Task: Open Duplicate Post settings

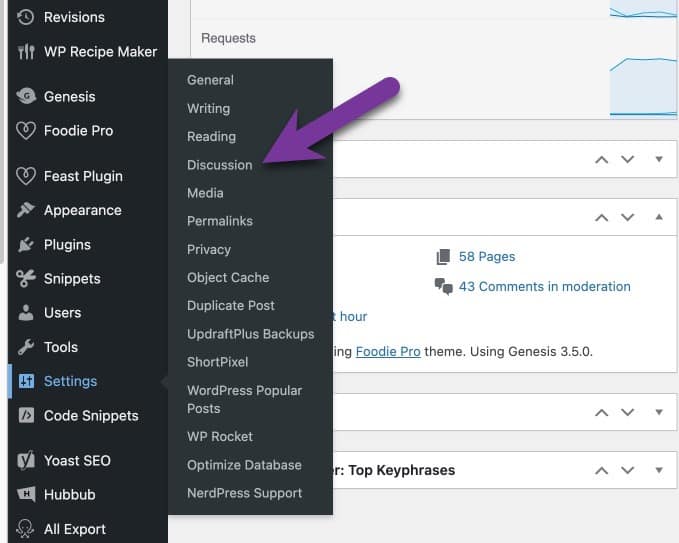Action: tap(231, 306)
